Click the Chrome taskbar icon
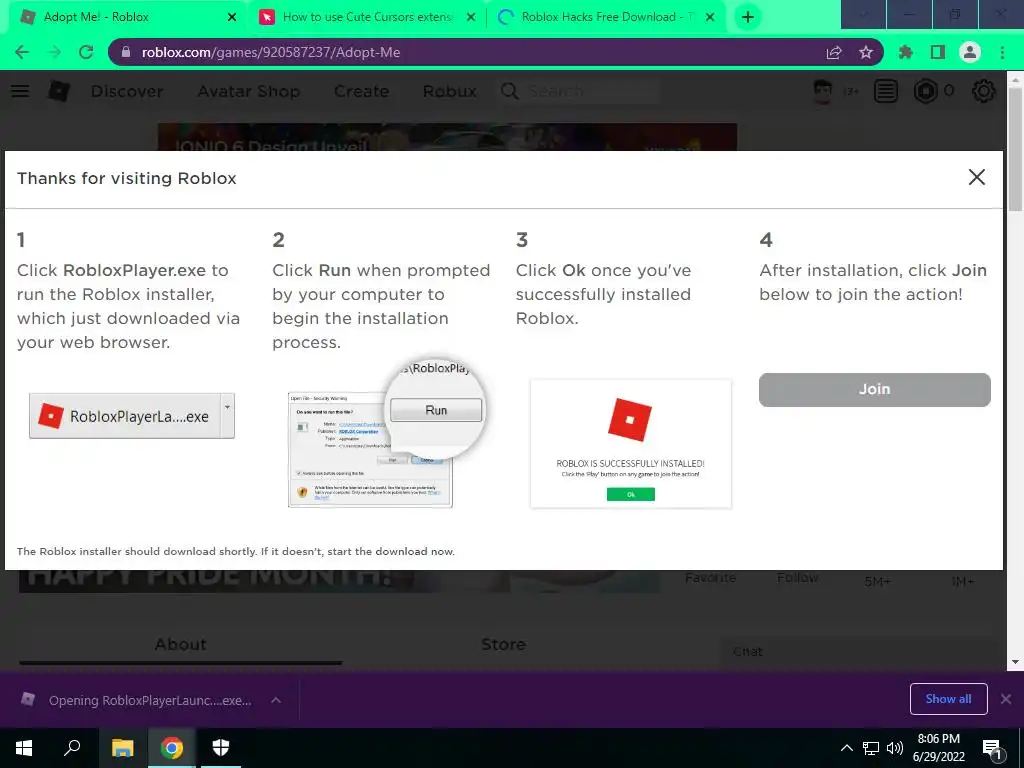This screenshot has width=1024, height=768. [x=172, y=748]
